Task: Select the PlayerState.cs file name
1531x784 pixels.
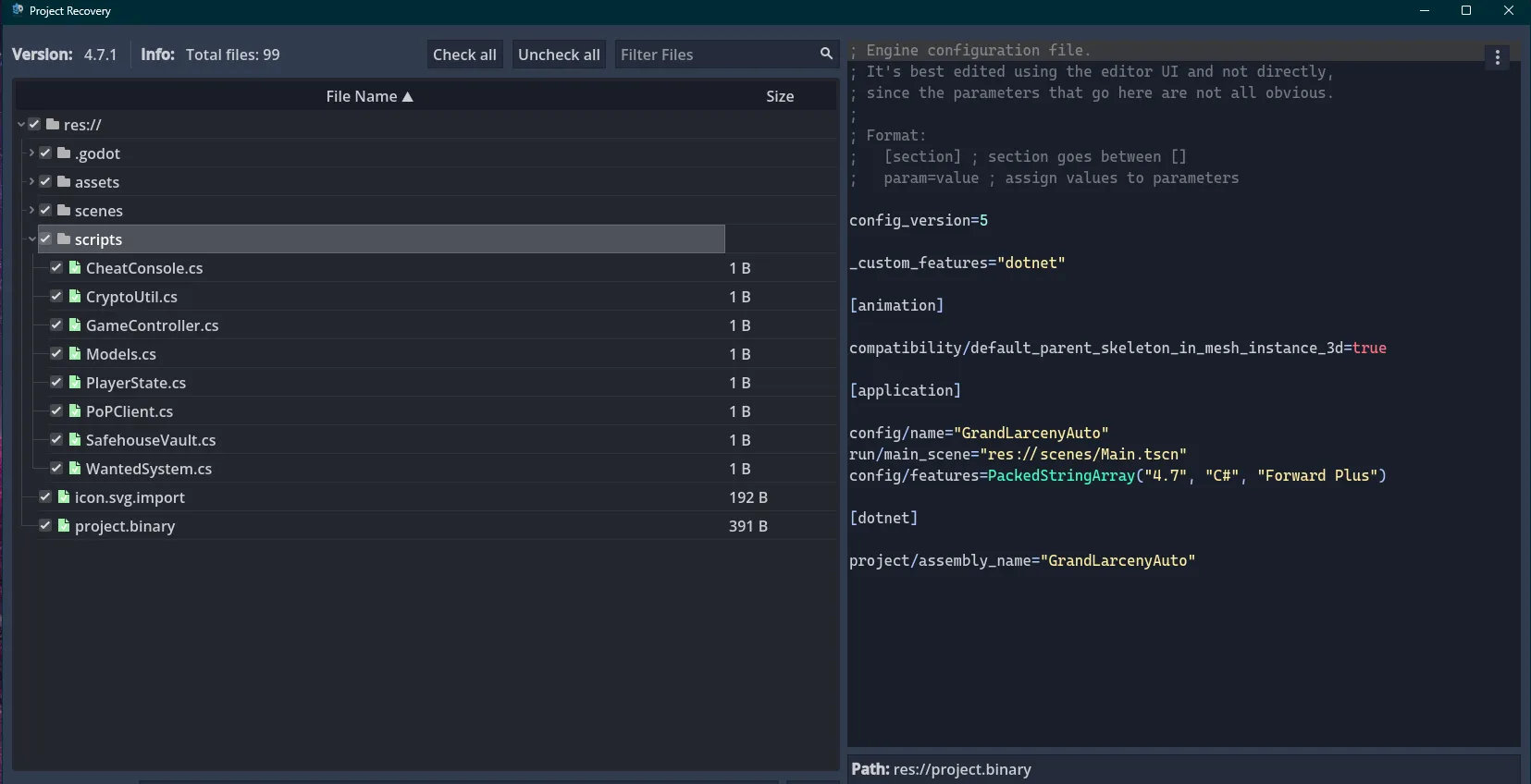Action: tap(136, 383)
